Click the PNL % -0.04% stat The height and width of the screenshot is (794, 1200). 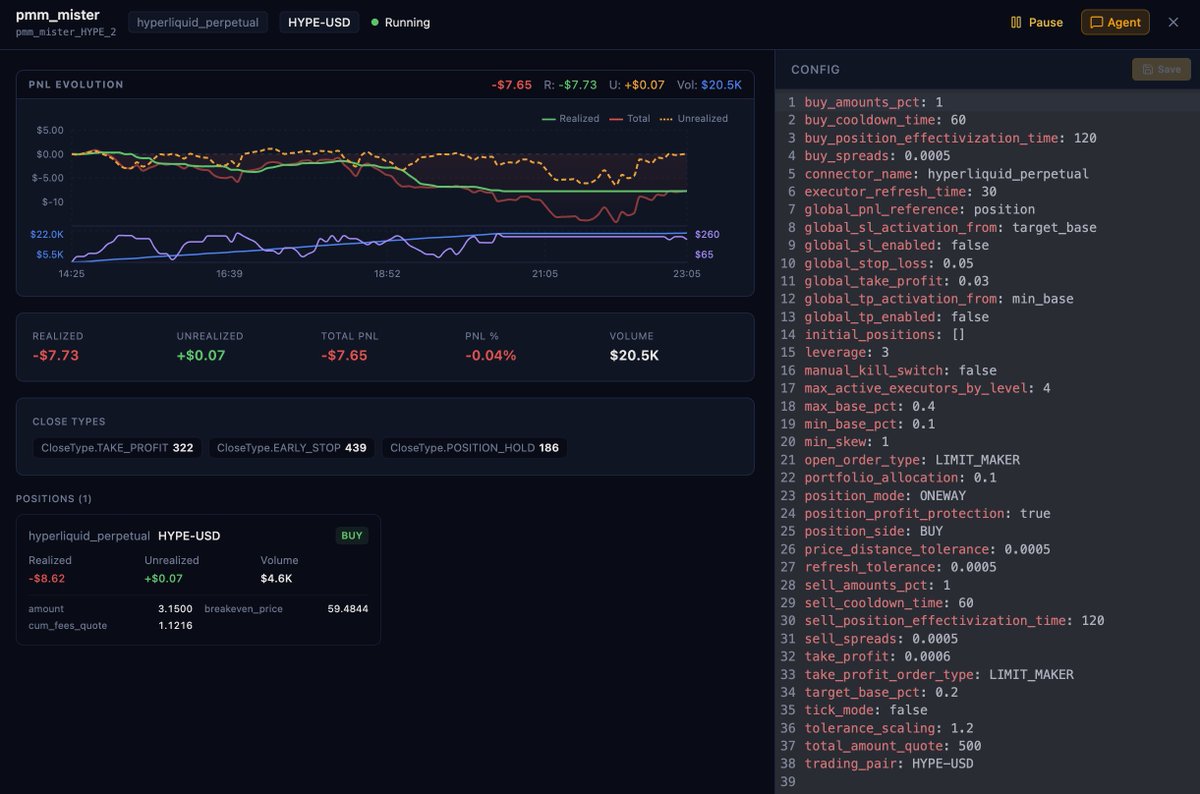[491, 346]
